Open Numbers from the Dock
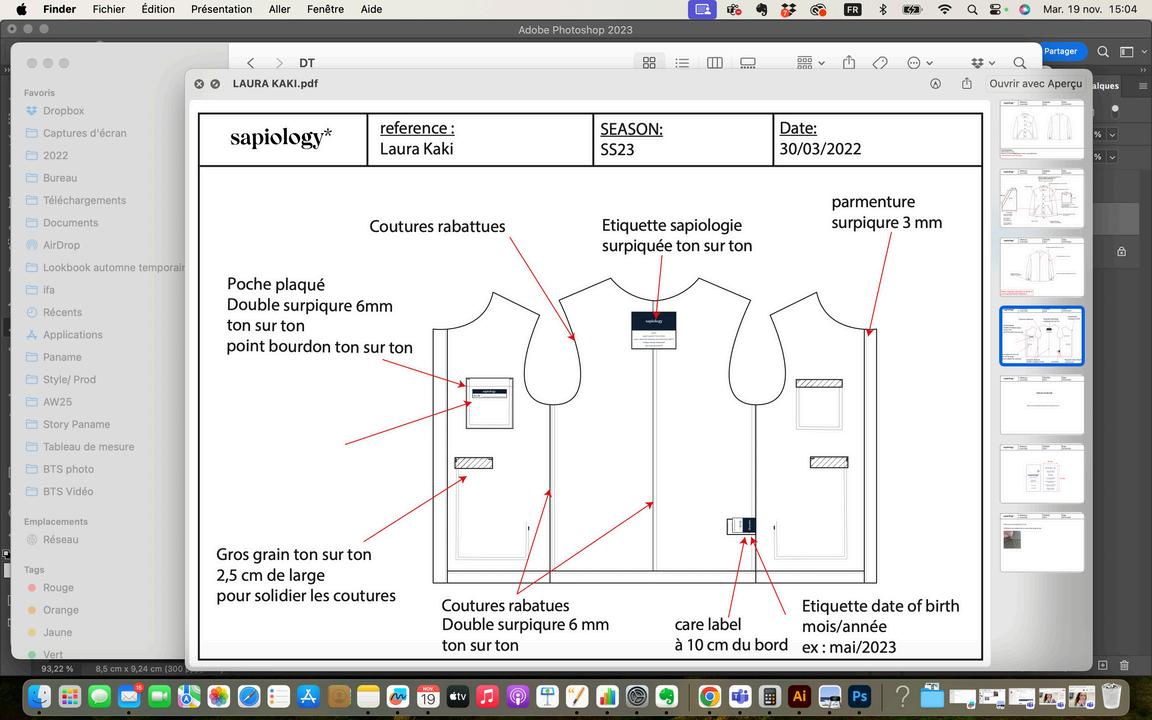Screen dimensions: 1152x720 tap(607, 696)
